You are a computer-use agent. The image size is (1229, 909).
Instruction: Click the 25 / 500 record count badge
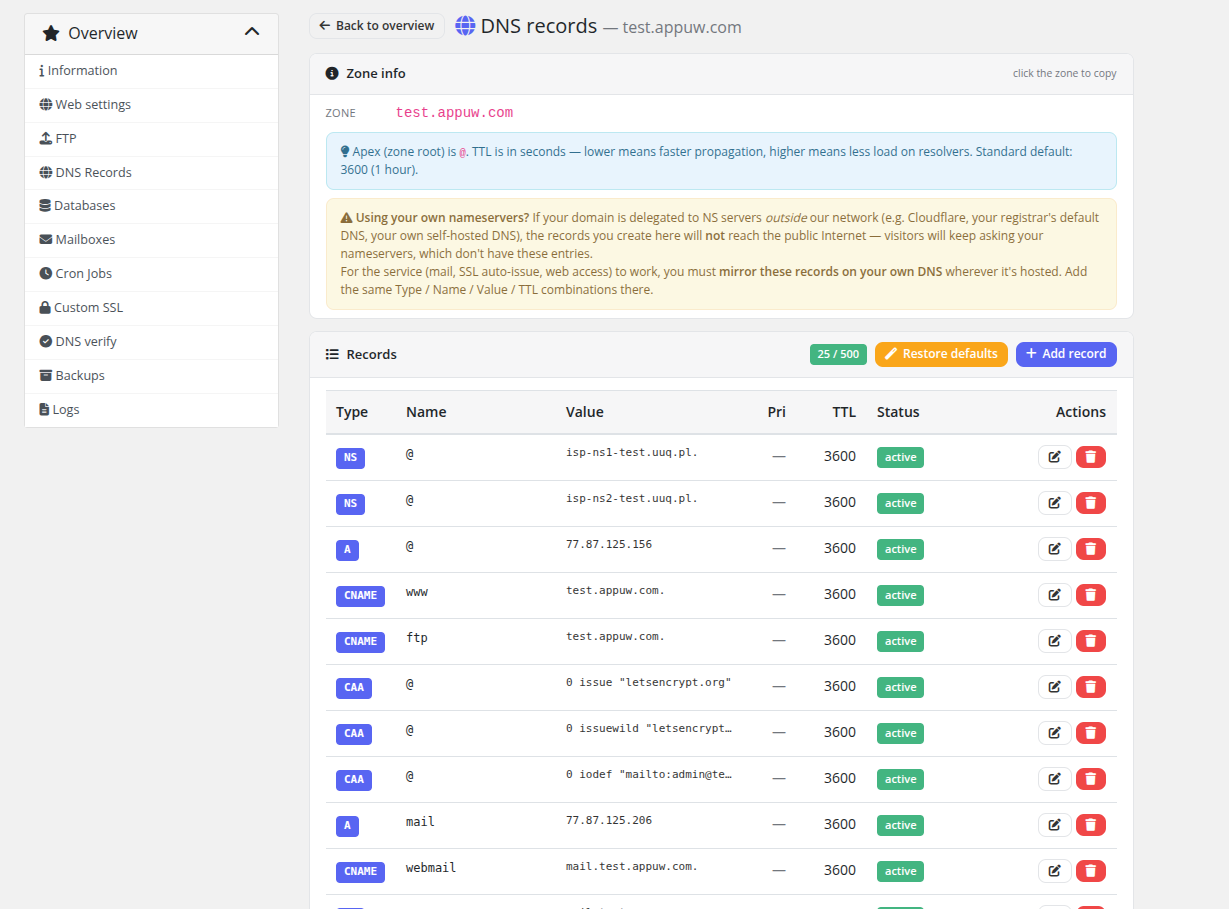[838, 354]
